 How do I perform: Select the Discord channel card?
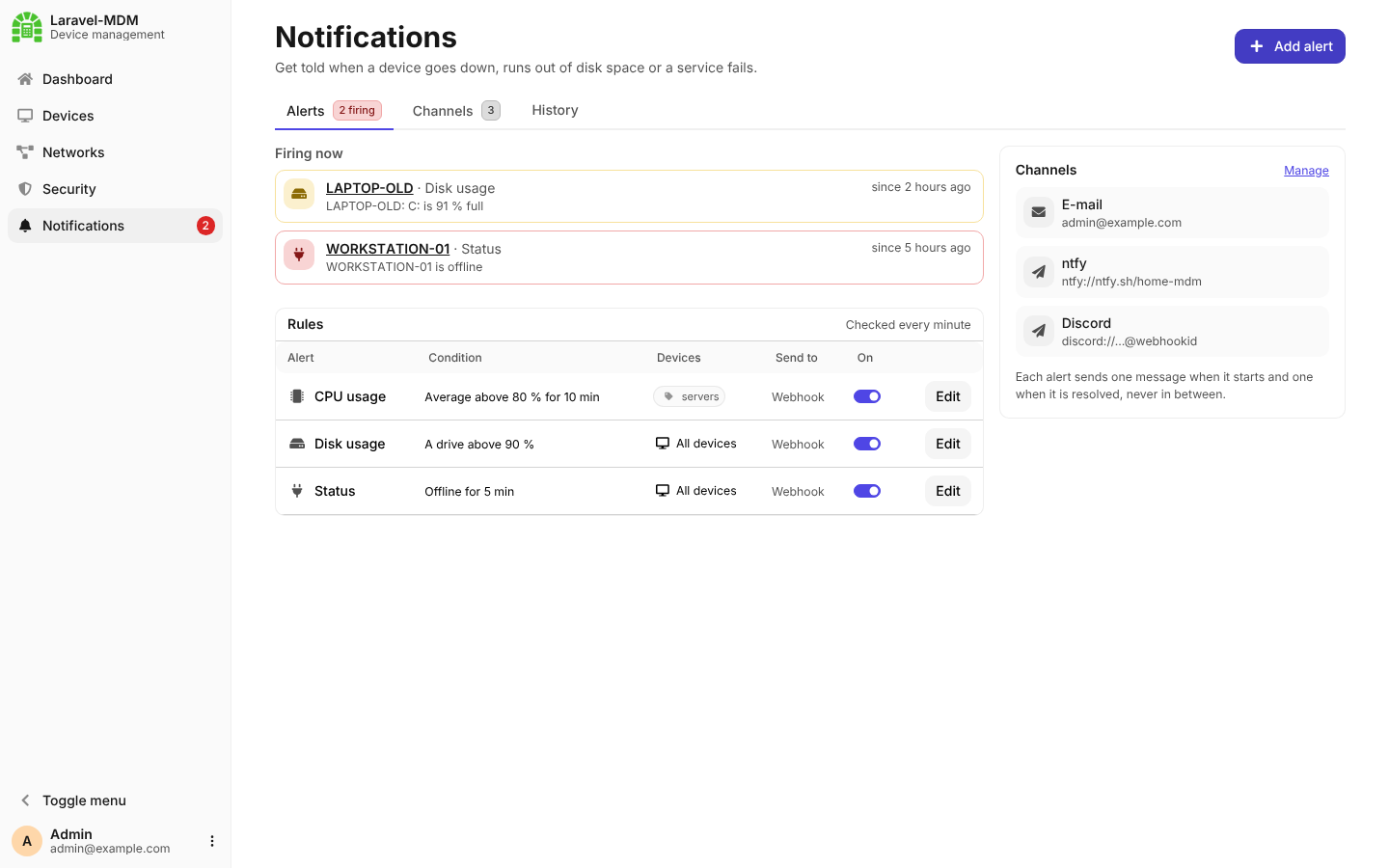click(1172, 331)
